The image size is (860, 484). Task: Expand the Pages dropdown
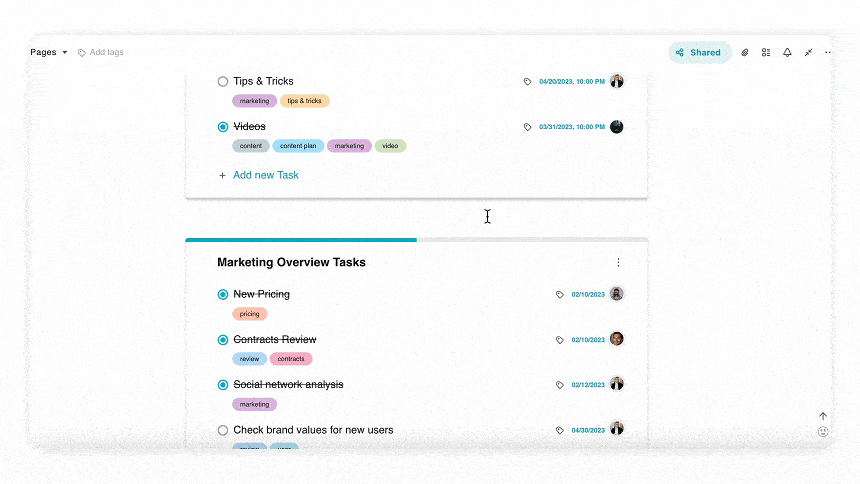coord(49,52)
